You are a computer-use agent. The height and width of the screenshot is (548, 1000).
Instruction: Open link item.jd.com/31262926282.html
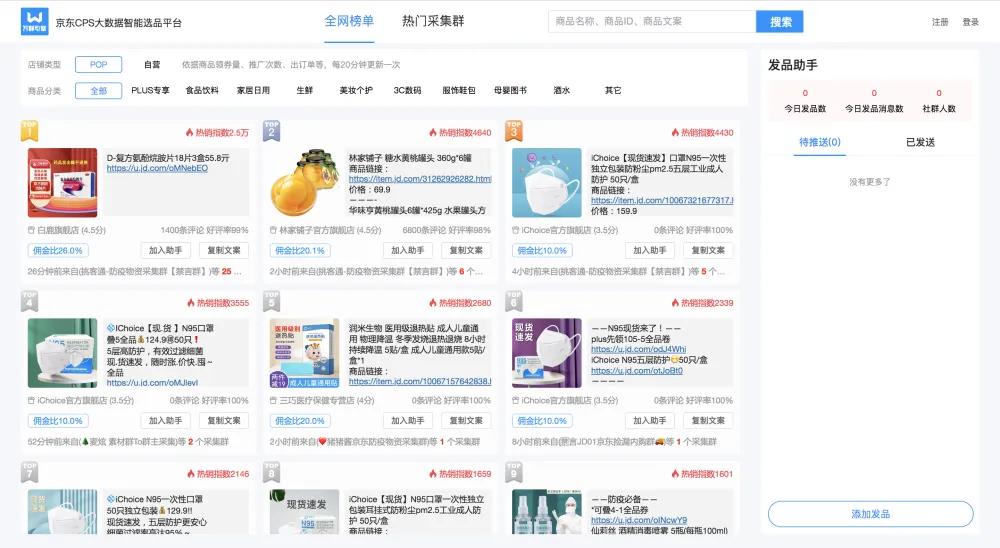coord(420,179)
